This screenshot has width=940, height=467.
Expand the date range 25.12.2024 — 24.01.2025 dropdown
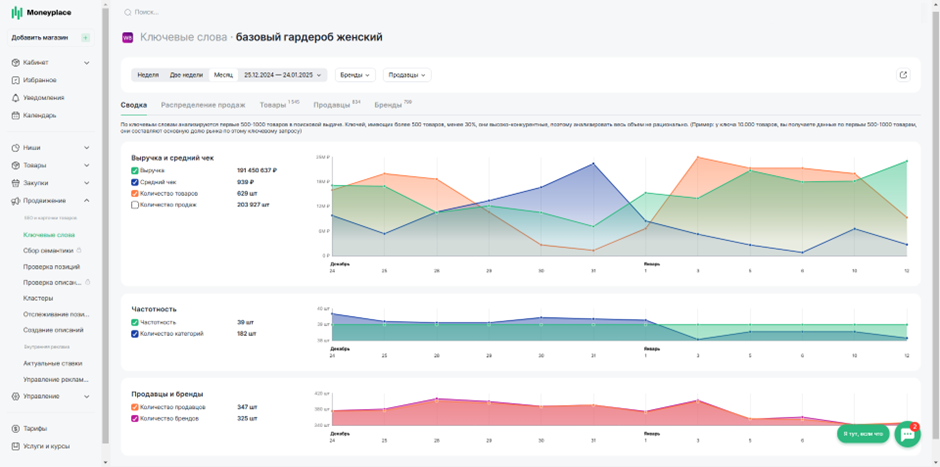(x=283, y=75)
